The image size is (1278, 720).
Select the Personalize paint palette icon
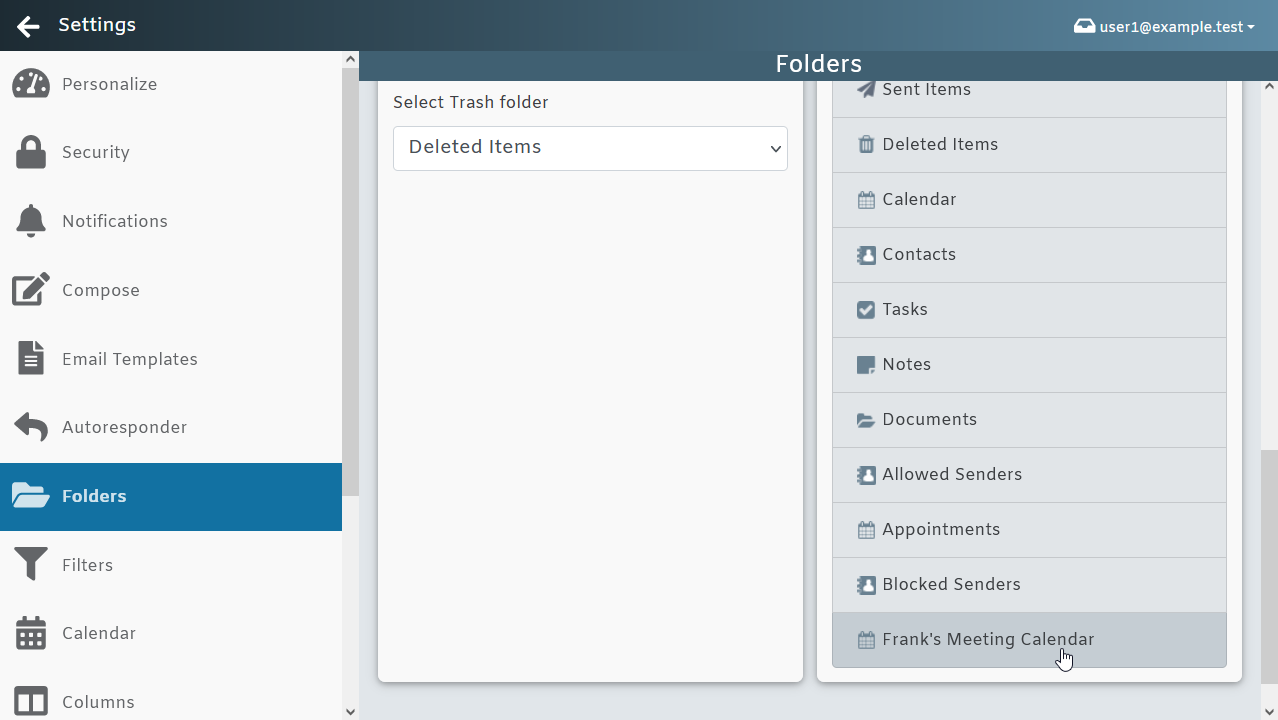coord(30,84)
